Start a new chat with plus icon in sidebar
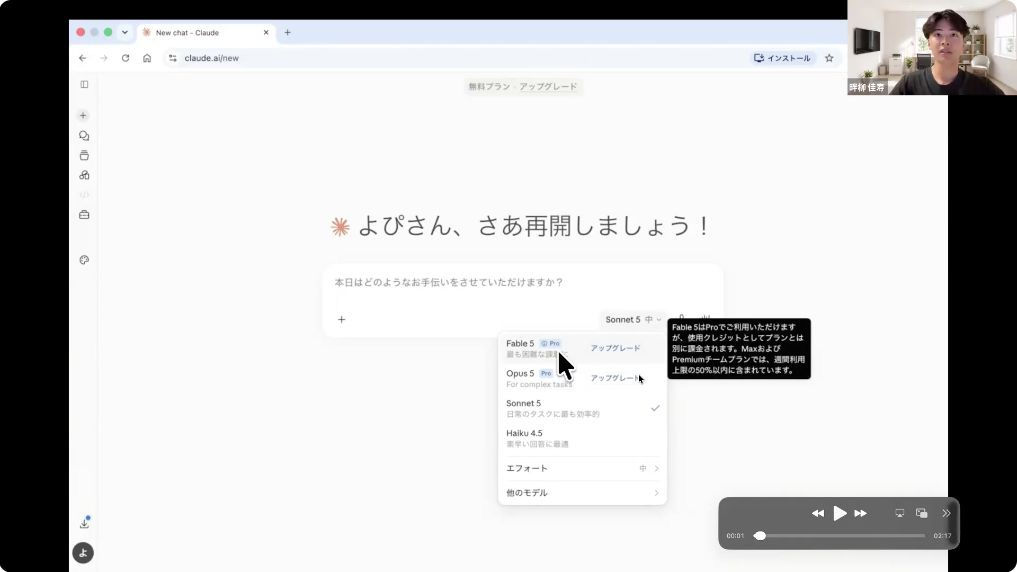This screenshot has width=1017, height=572. [83, 115]
